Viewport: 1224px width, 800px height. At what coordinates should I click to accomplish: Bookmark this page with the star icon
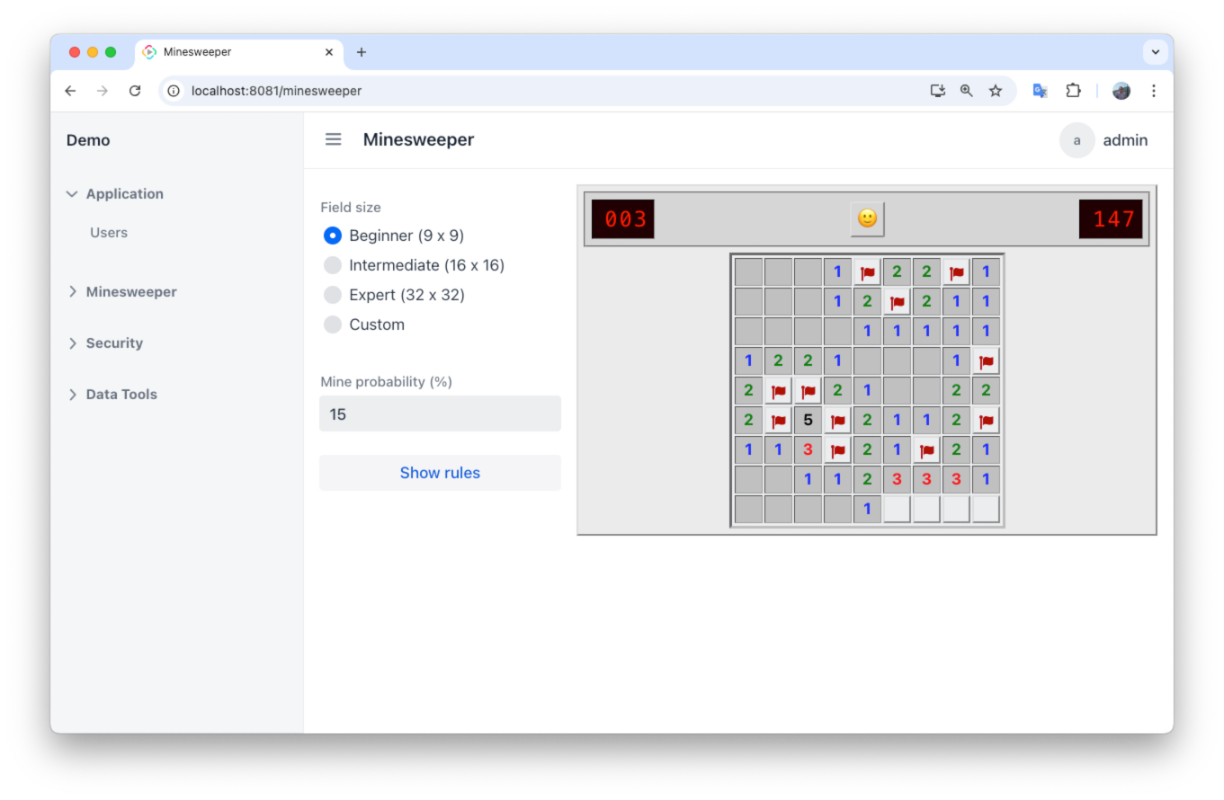tap(995, 91)
